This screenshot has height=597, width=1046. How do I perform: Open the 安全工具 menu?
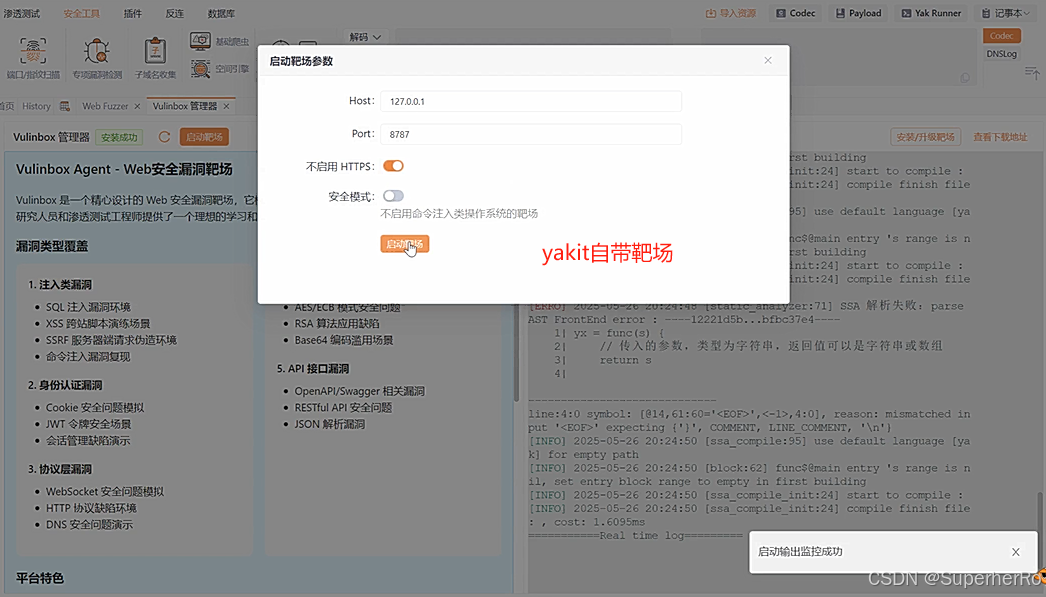coord(81,13)
